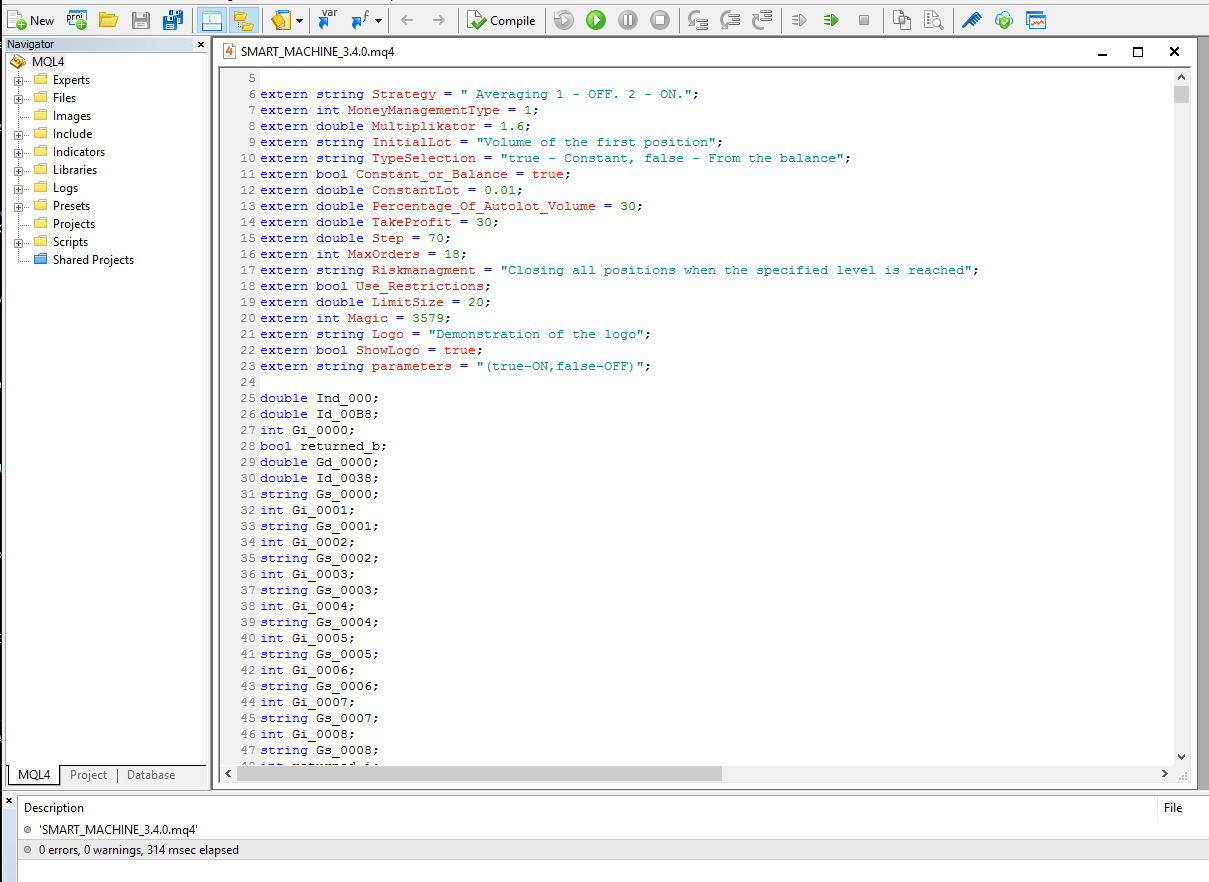Open file using the folder icon
1209x882 pixels.
(108, 20)
